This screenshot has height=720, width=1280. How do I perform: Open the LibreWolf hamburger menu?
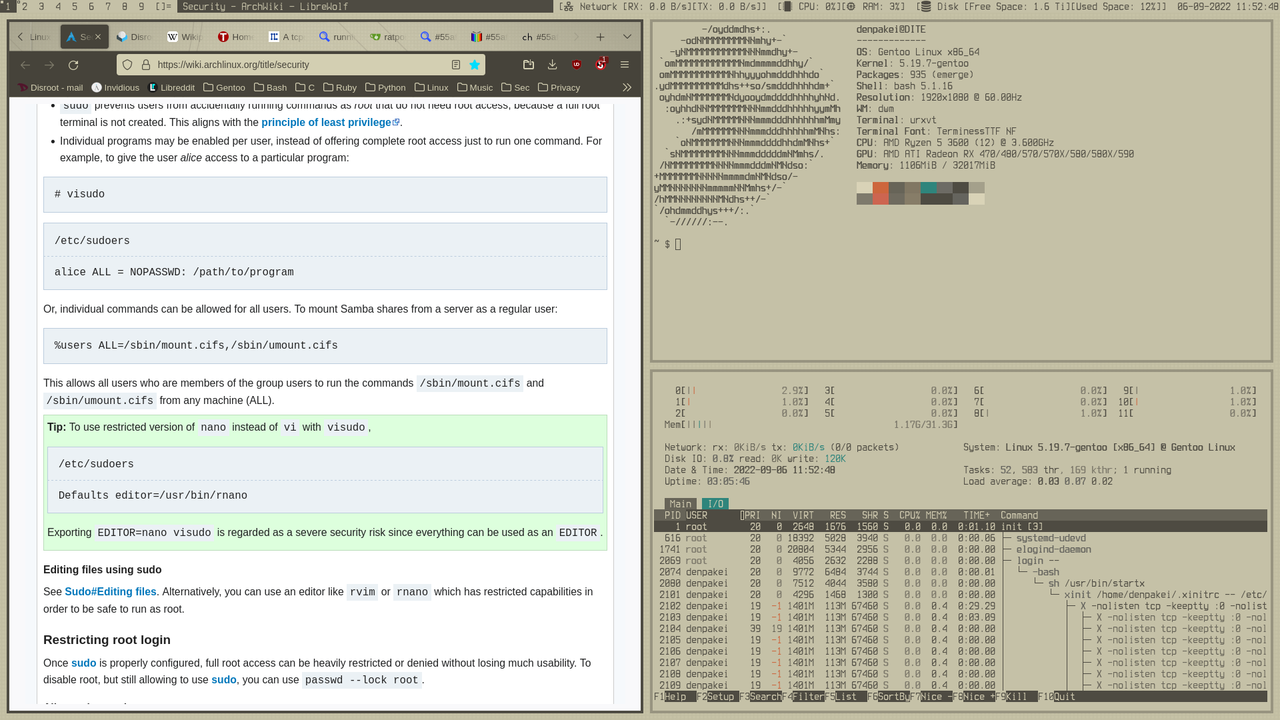pos(625,64)
